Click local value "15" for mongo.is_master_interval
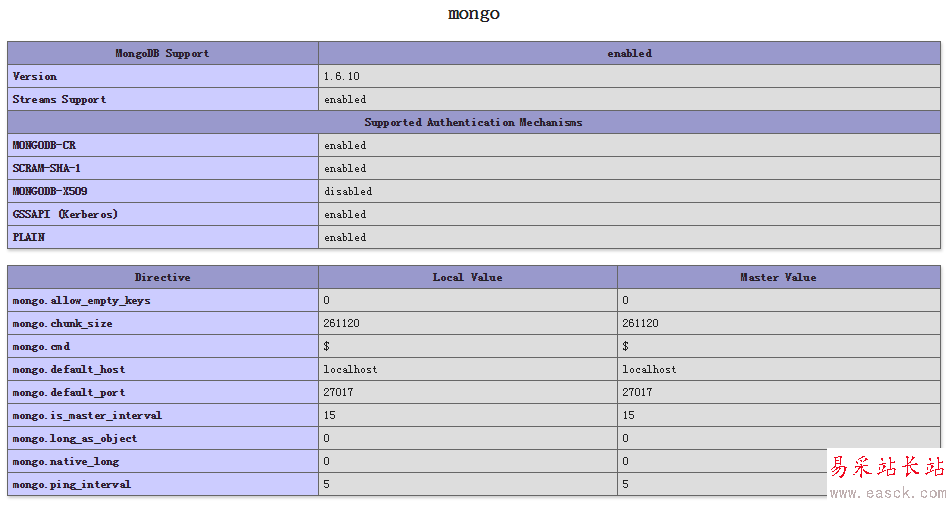The height and width of the screenshot is (508, 947). 329,415
